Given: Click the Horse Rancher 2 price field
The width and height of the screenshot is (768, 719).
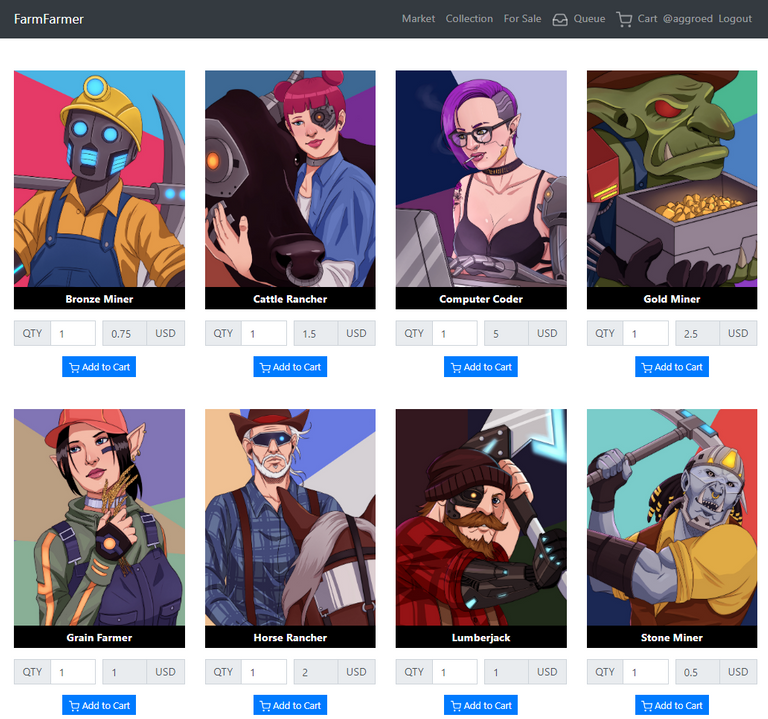Looking at the screenshot, I should [x=315, y=672].
